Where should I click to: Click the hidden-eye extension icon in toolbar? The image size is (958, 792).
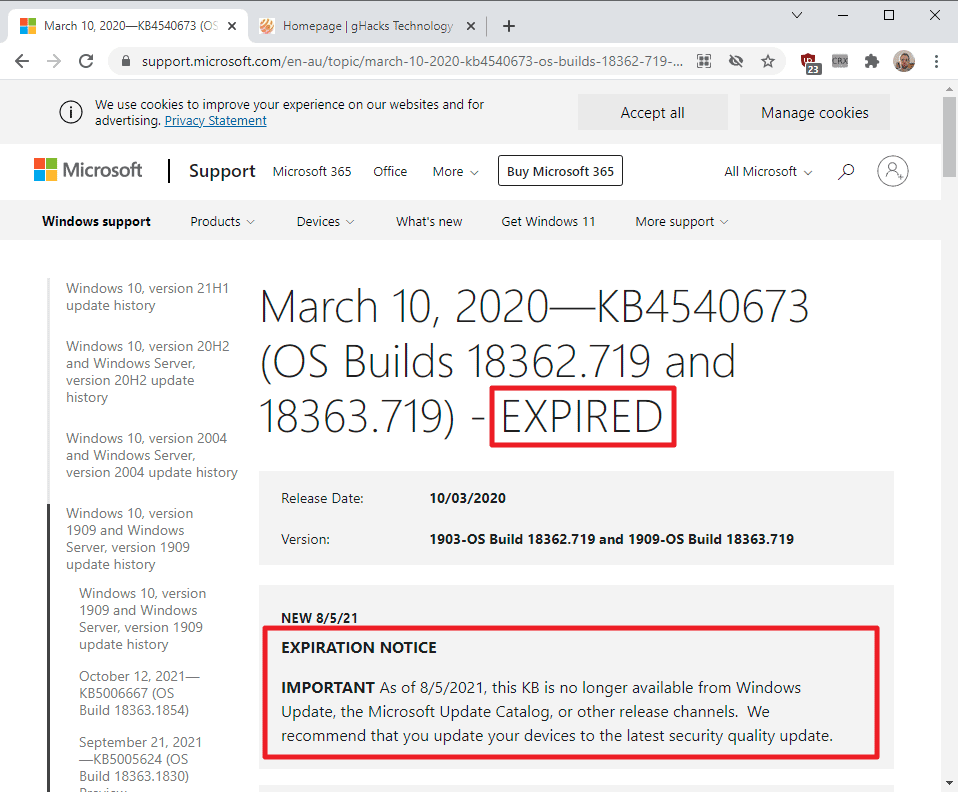[736, 61]
